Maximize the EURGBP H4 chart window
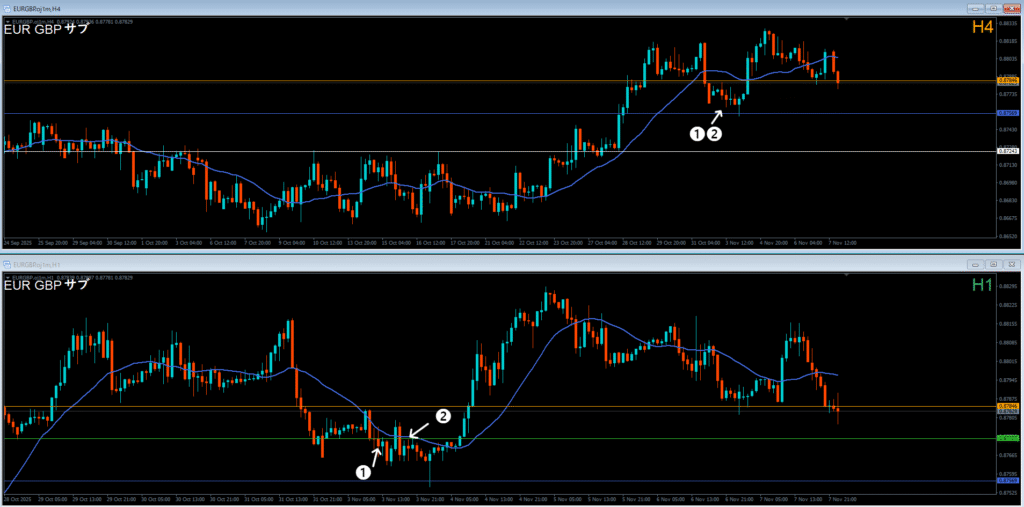This screenshot has width=1024, height=507. 993,9
